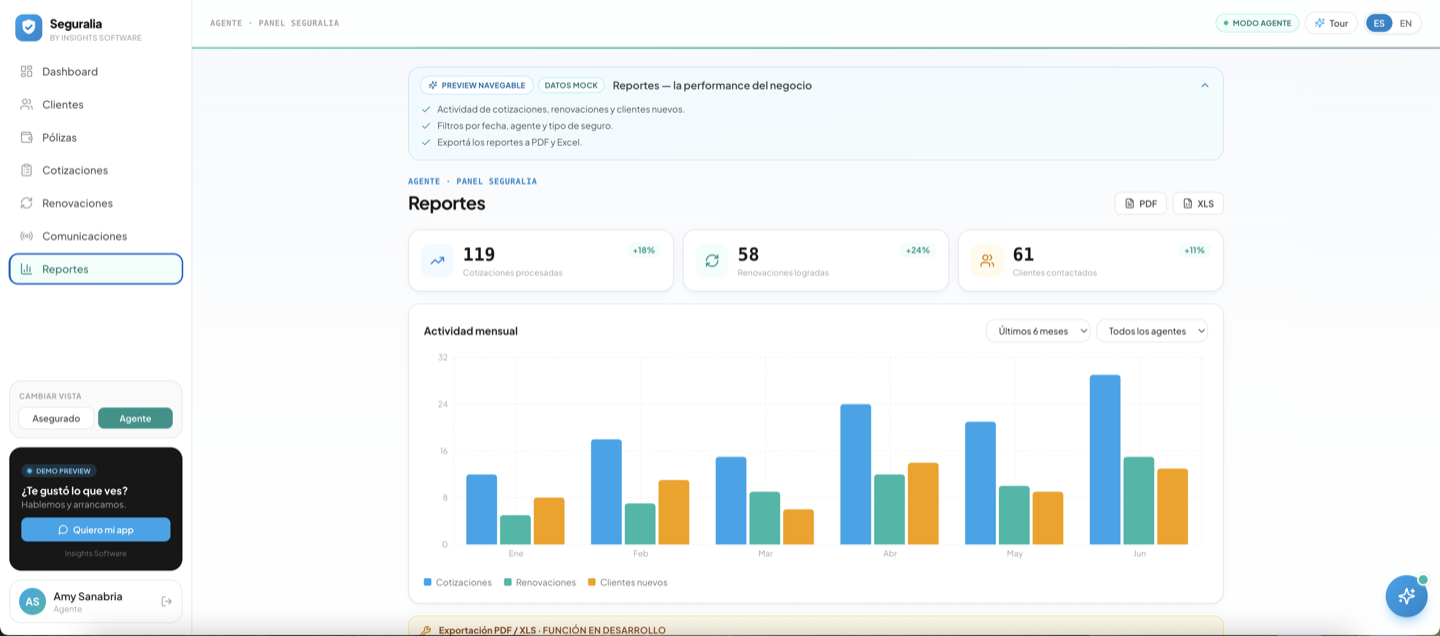The image size is (1440, 636).
Task: Open the Todos los agentes dropdown
Action: tap(1152, 331)
